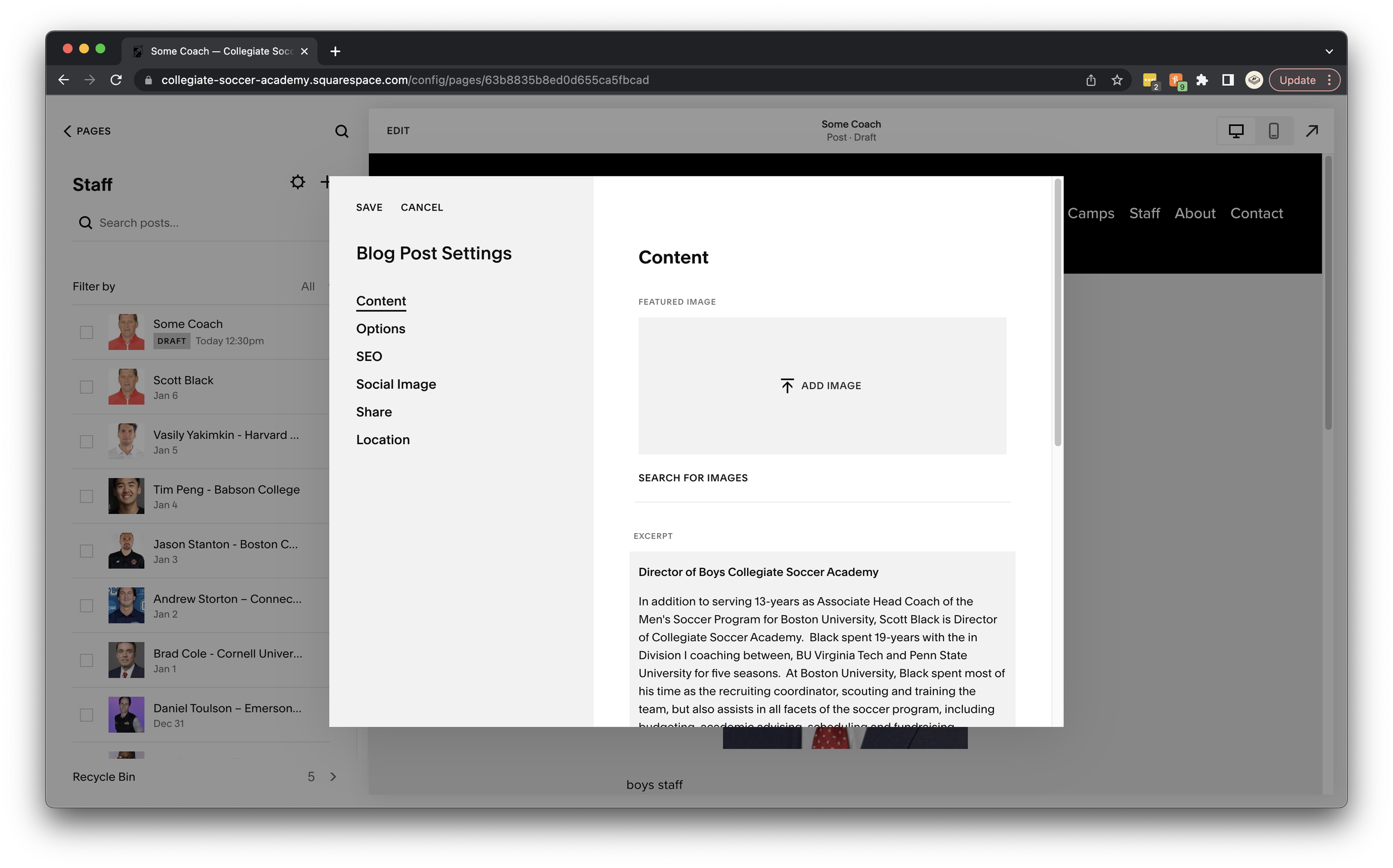The width and height of the screenshot is (1393, 868).
Task: Click Add Image upload icon
Action: click(787, 386)
